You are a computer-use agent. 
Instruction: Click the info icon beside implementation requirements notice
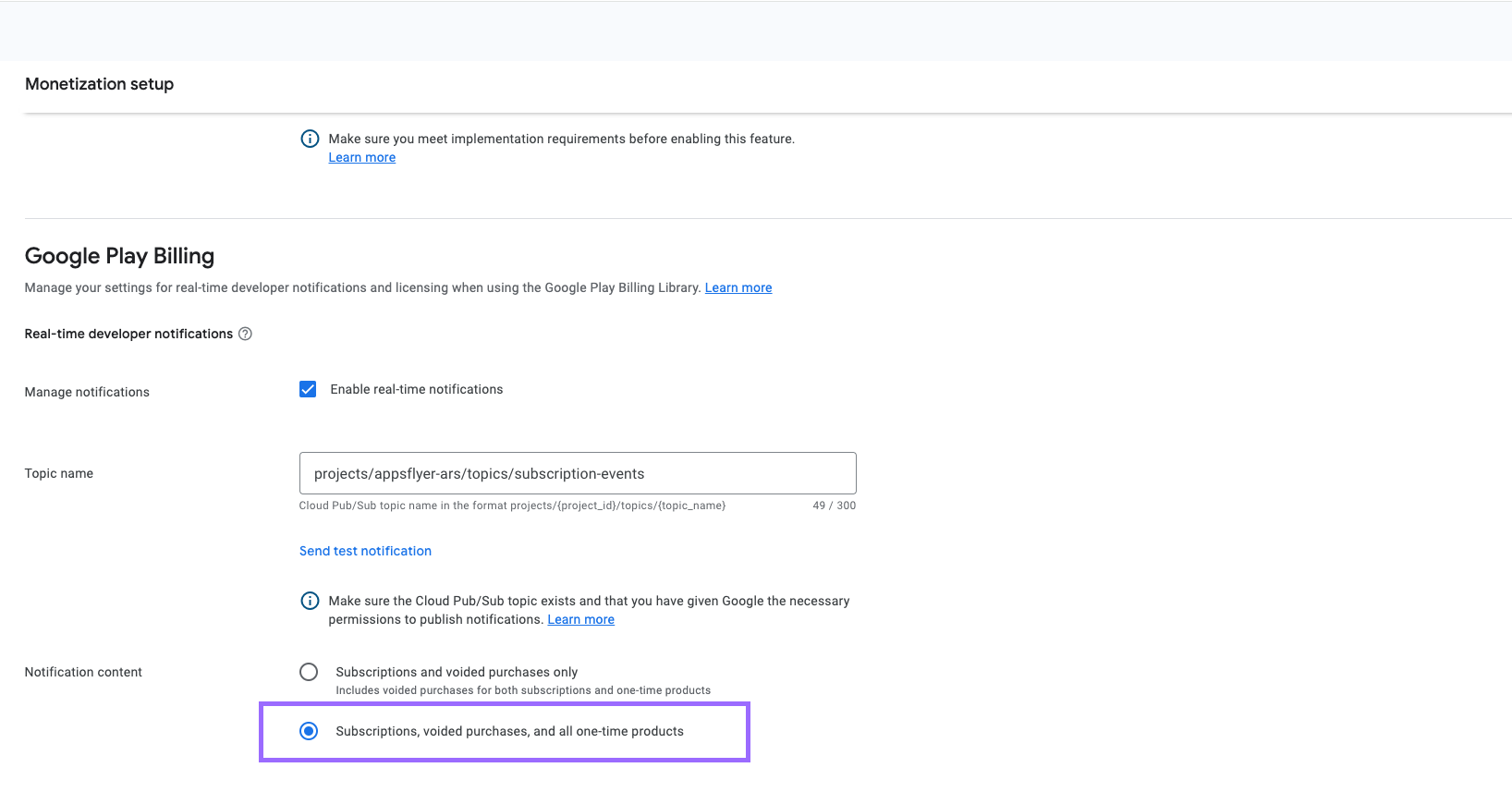tap(310, 139)
